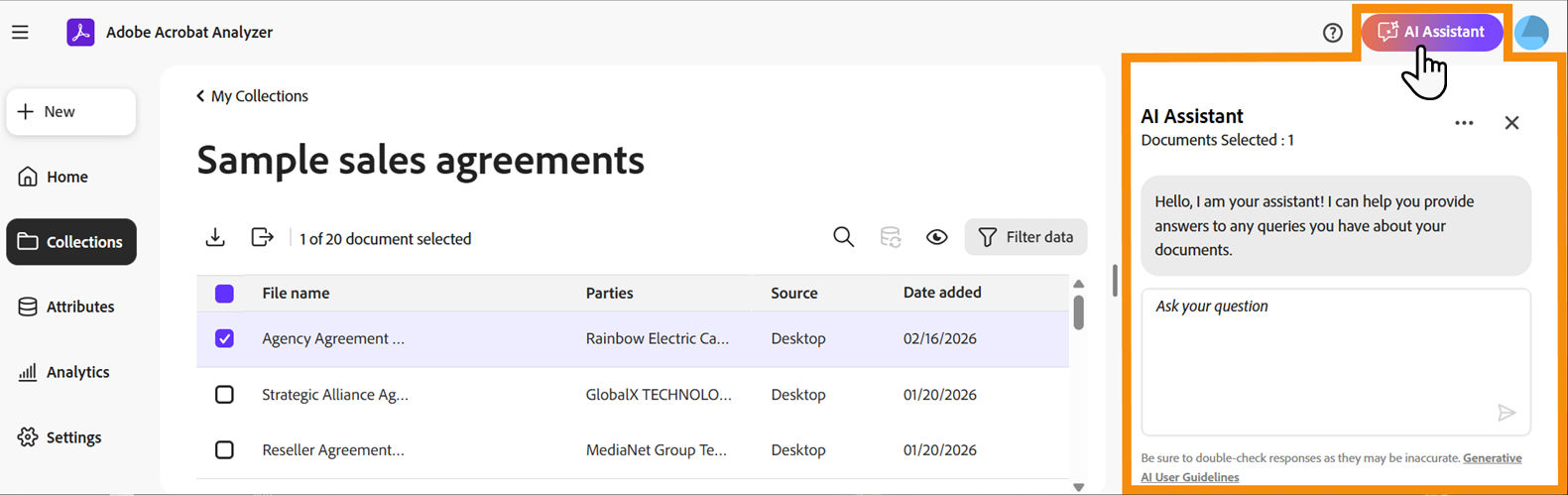Click the table scrollbar down arrow

point(1079,487)
